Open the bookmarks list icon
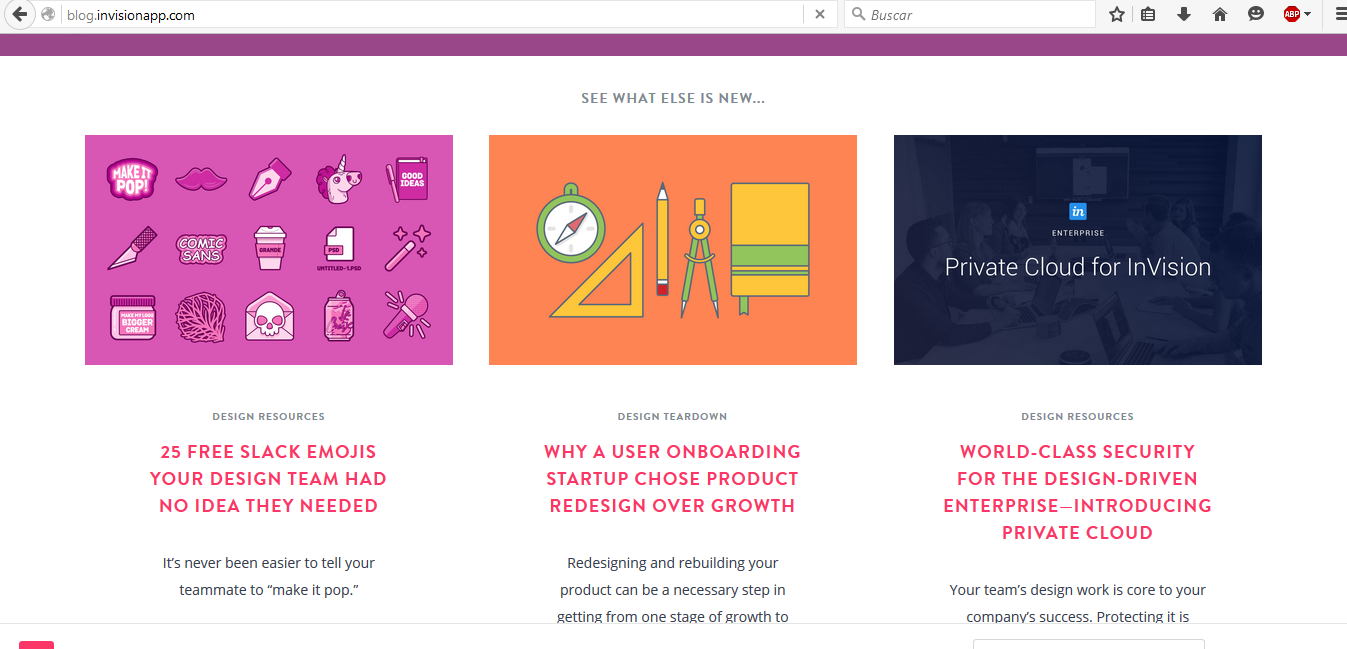Screen dimensions: 1347x649 pos(1148,14)
